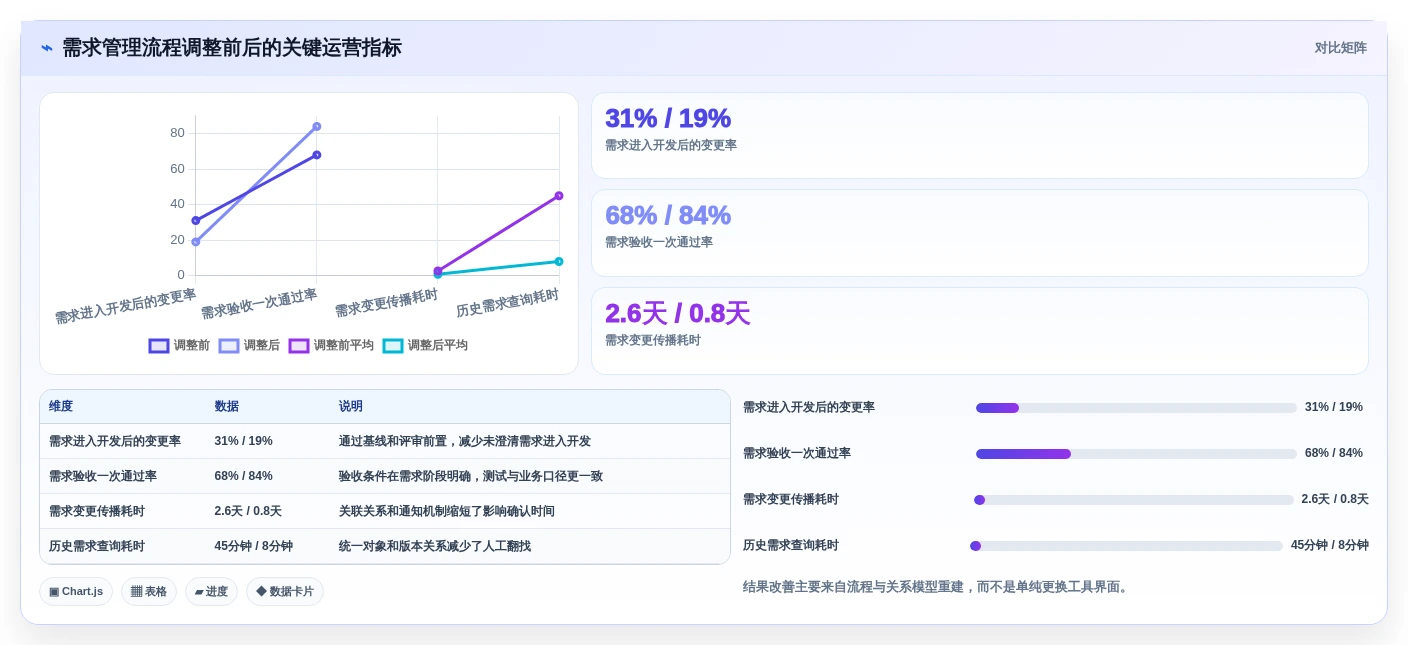Click the 数据卡片 tag chip

(x=285, y=592)
